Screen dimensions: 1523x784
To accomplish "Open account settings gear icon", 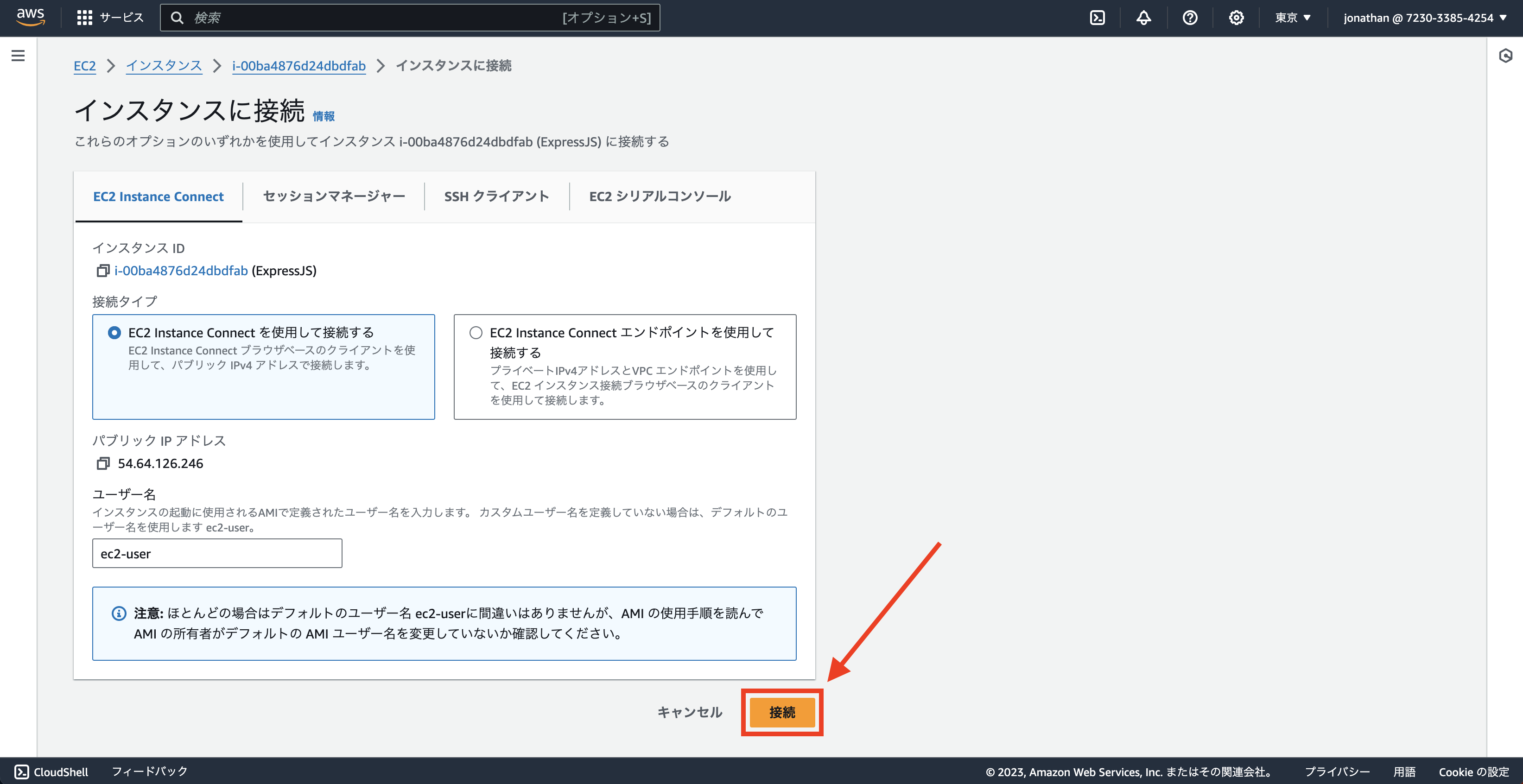I will click(1236, 17).
